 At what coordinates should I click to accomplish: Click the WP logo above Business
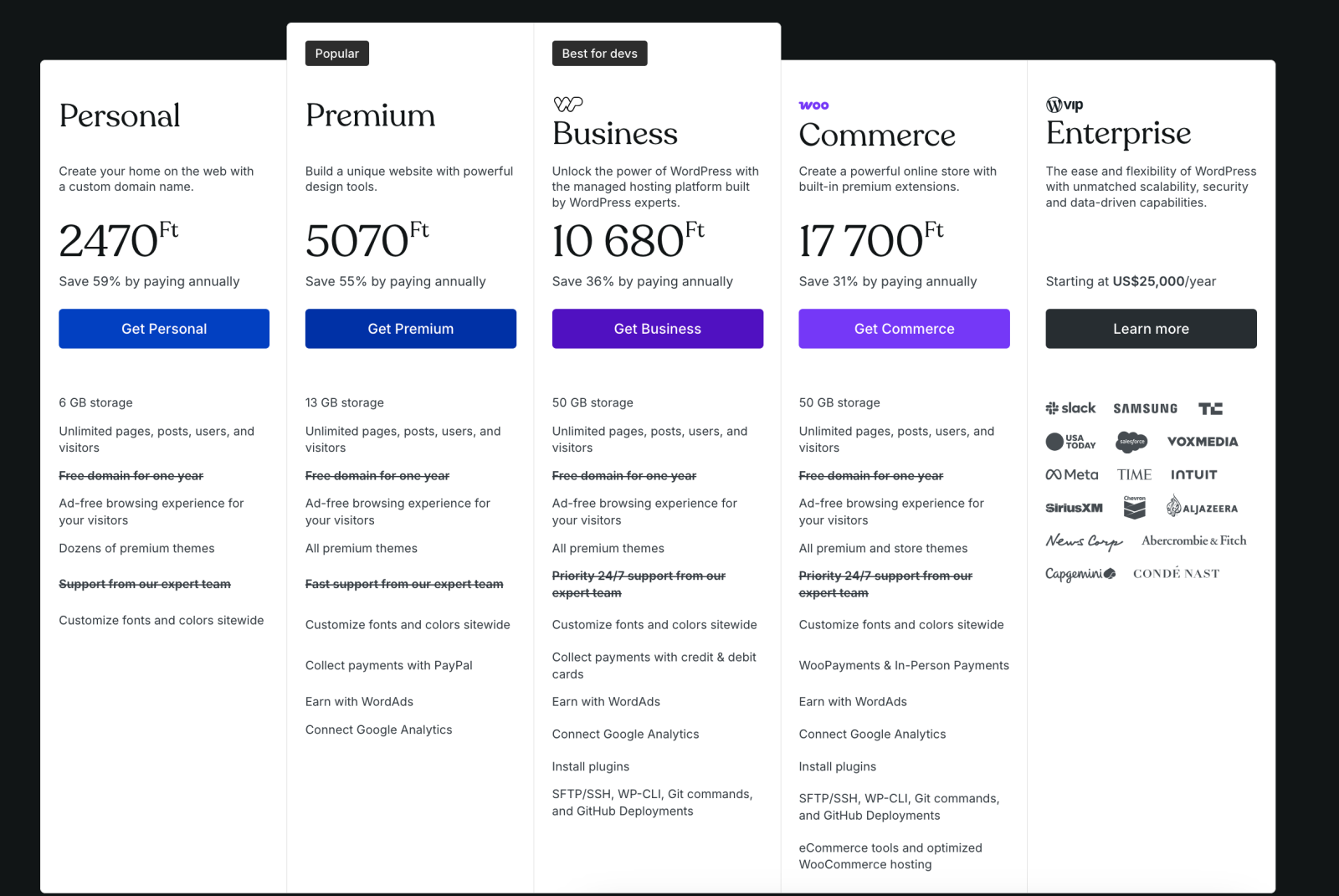point(568,104)
